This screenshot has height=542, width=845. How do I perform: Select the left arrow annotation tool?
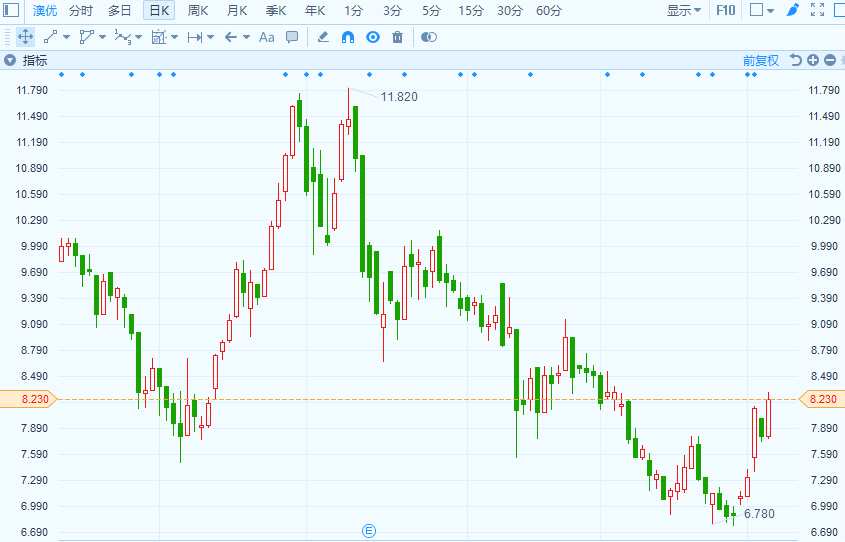pyautogui.click(x=231, y=37)
